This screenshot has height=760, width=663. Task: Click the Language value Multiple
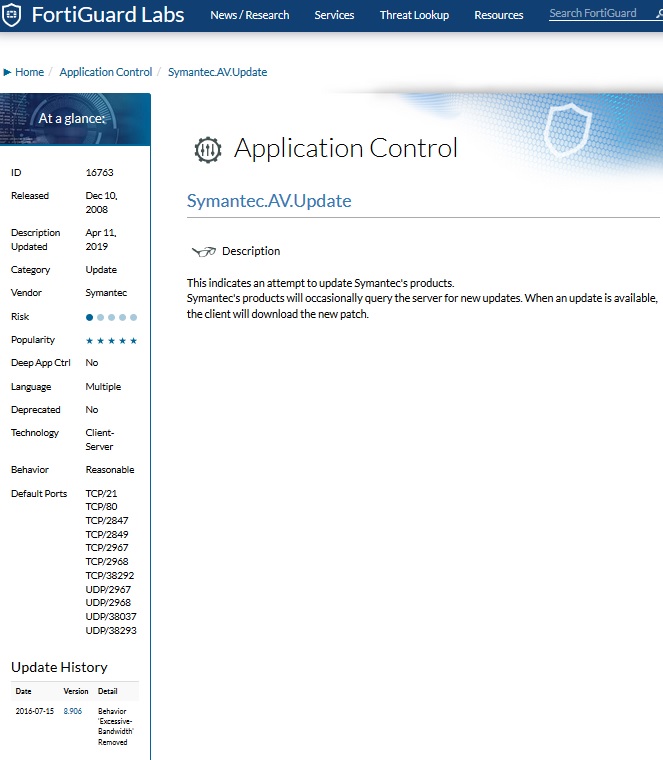(x=103, y=387)
